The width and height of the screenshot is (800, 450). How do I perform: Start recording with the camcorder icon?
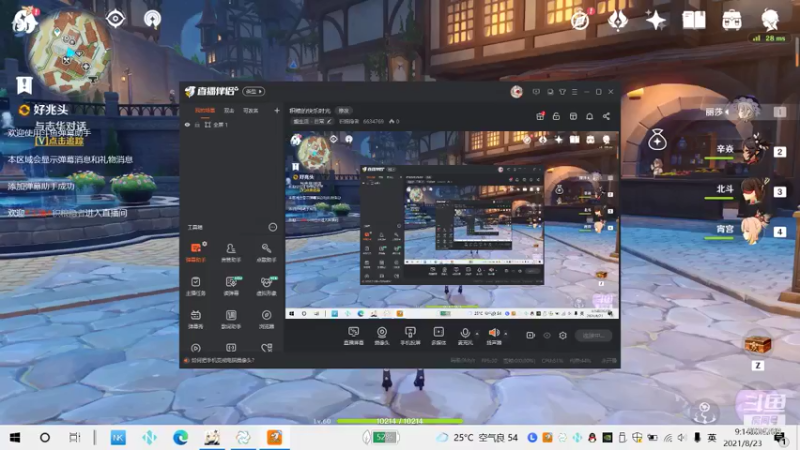tap(530, 335)
